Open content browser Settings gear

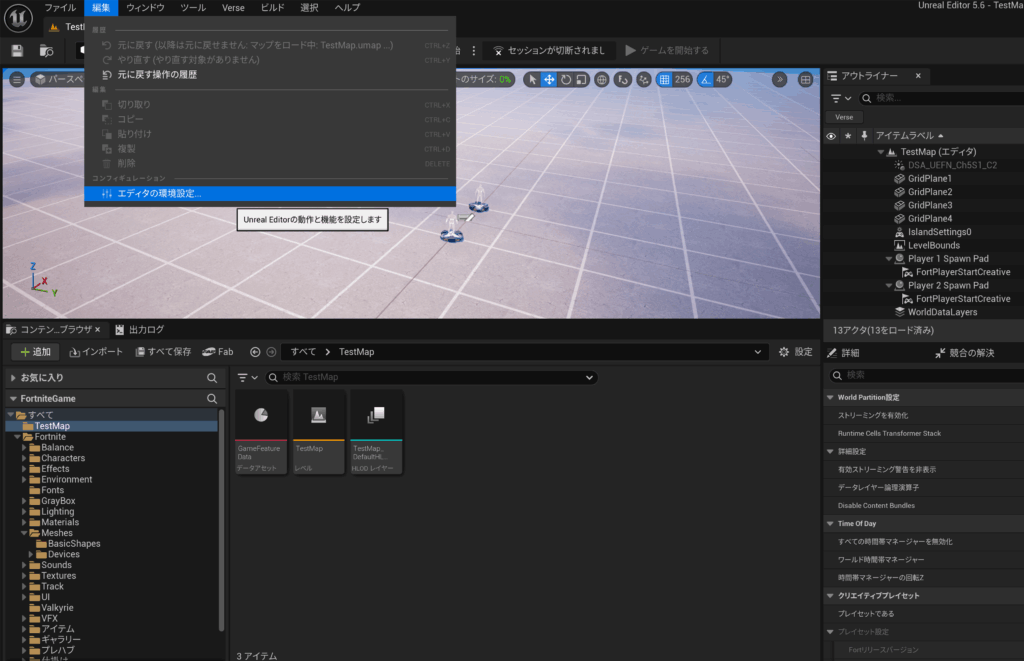coord(795,352)
